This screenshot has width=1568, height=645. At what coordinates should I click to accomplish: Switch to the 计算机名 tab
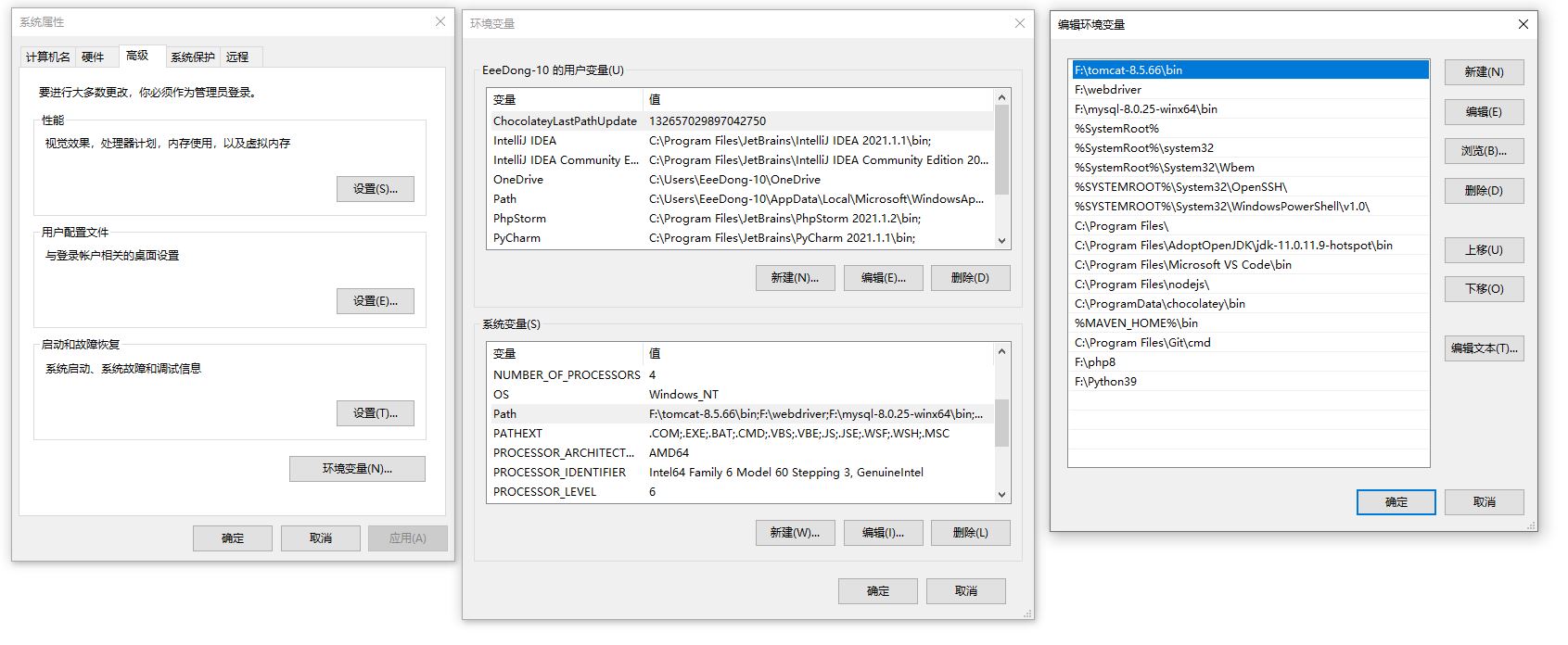tap(47, 57)
